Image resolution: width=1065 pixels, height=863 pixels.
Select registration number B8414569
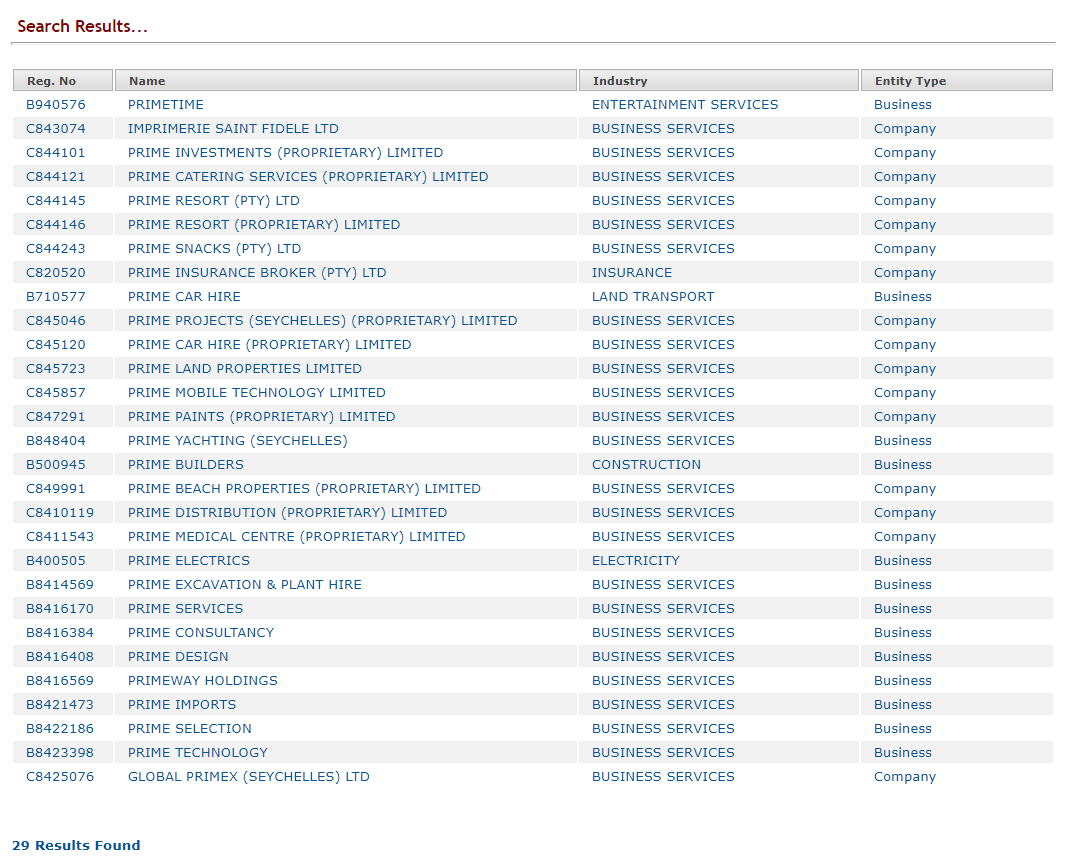[60, 585]
